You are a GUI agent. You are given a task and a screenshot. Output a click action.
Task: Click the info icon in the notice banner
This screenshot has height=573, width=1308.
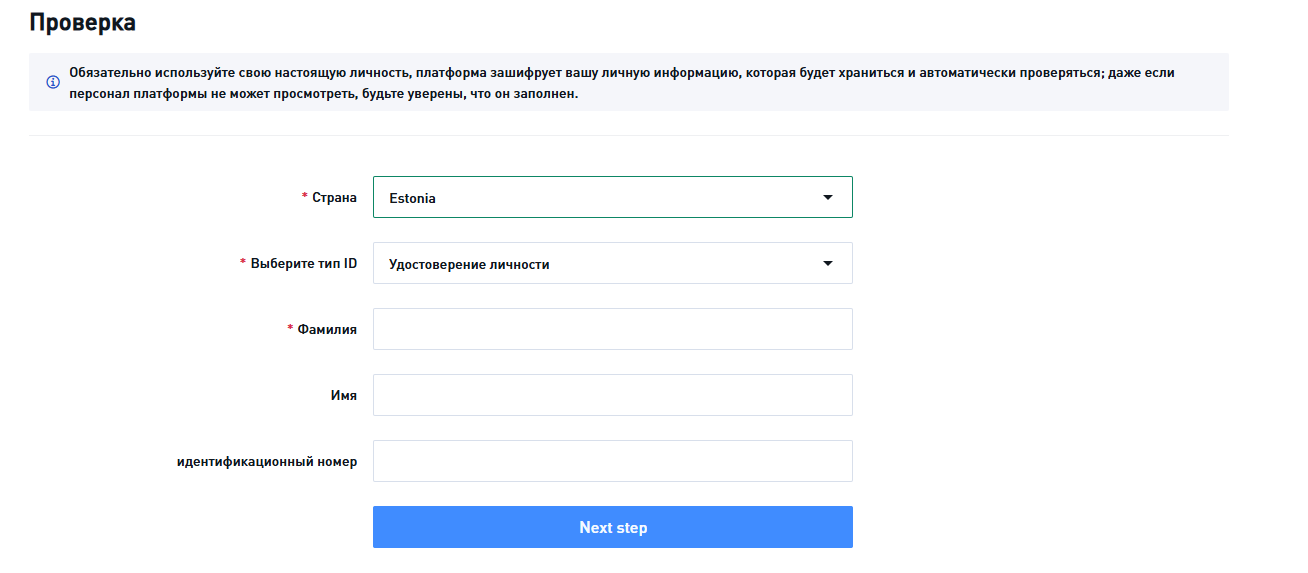coord(53,82)
